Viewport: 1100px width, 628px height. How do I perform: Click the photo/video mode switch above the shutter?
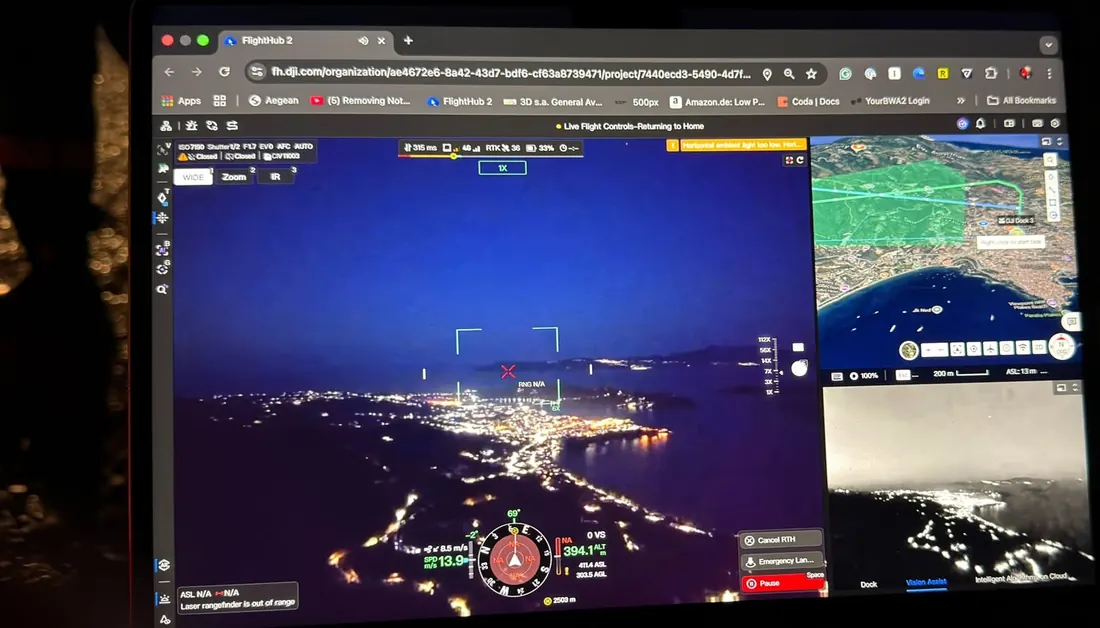click(798, 347)
